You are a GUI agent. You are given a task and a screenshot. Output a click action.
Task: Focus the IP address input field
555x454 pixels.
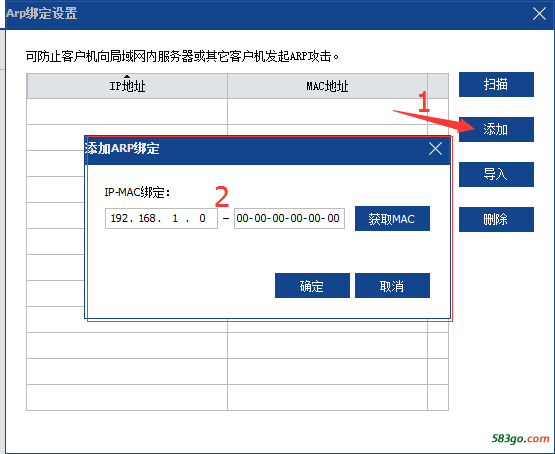pos(161,218)
